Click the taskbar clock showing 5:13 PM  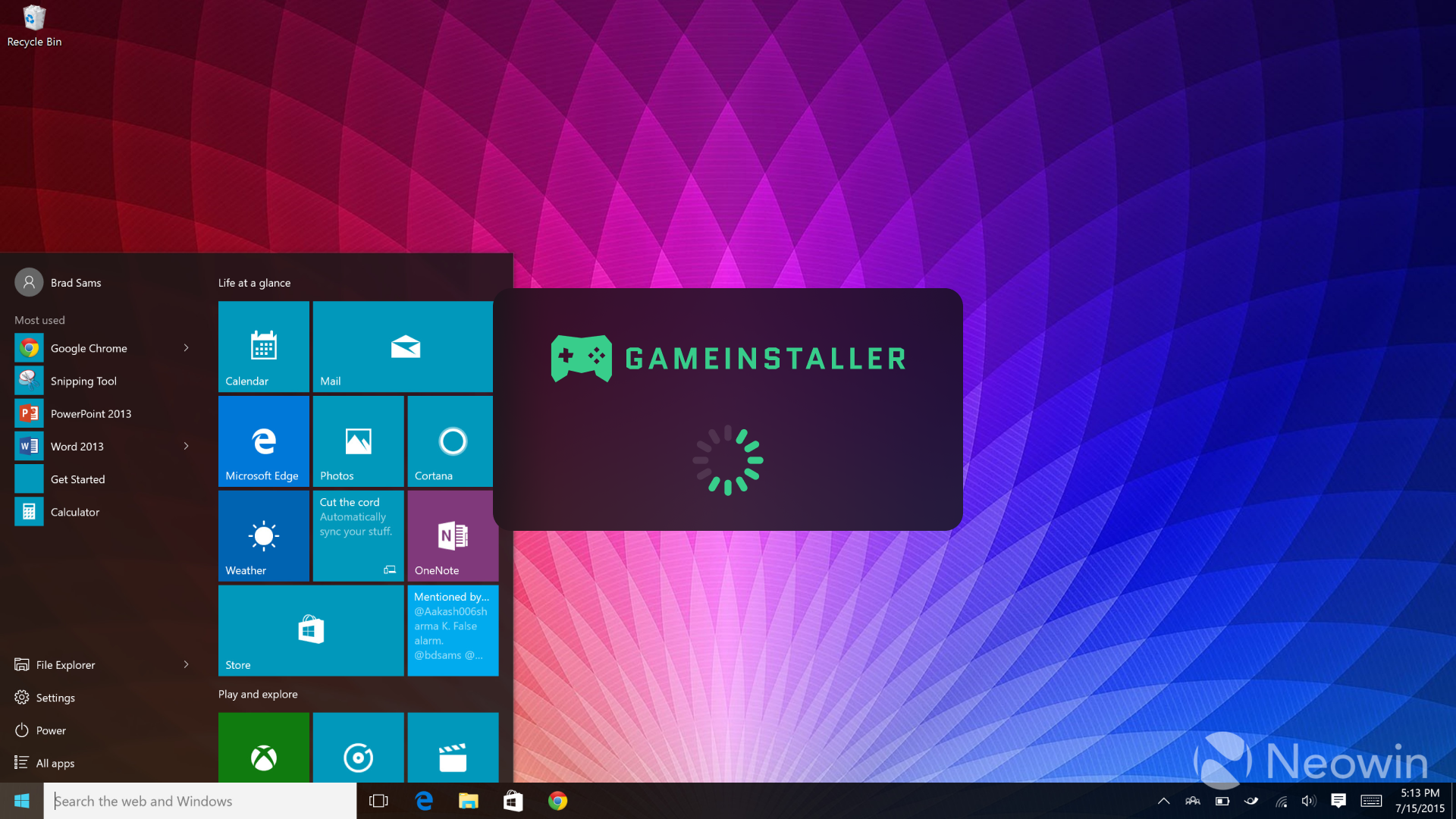coord(1420,801)
